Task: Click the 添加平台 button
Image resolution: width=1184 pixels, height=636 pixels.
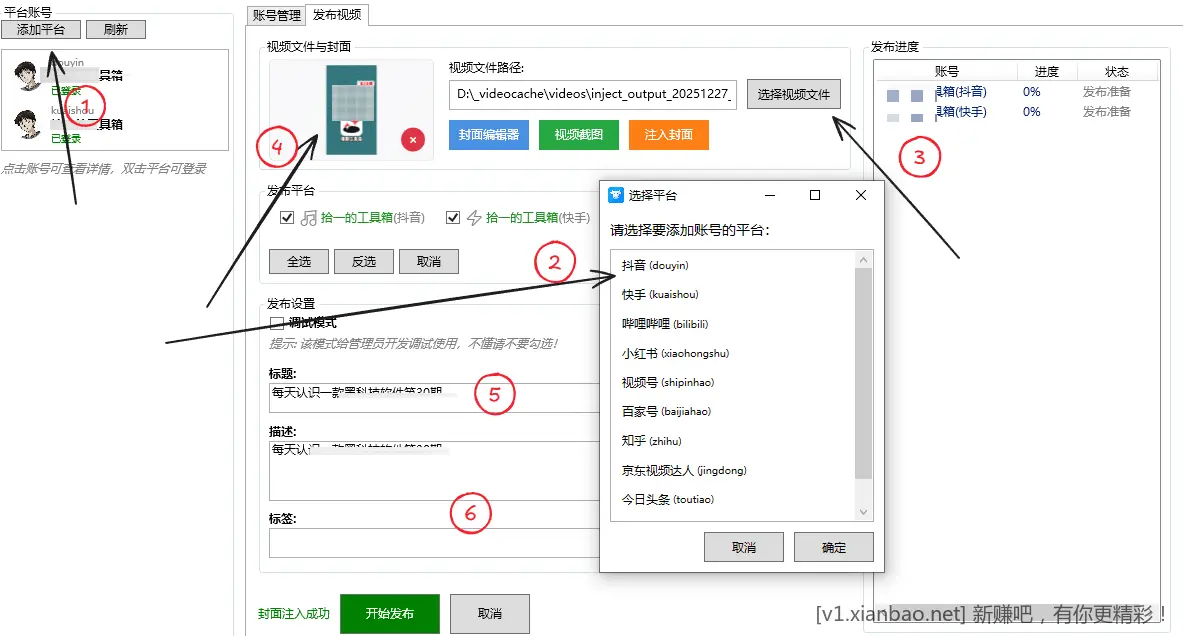Action: click(x=40, y=29)
